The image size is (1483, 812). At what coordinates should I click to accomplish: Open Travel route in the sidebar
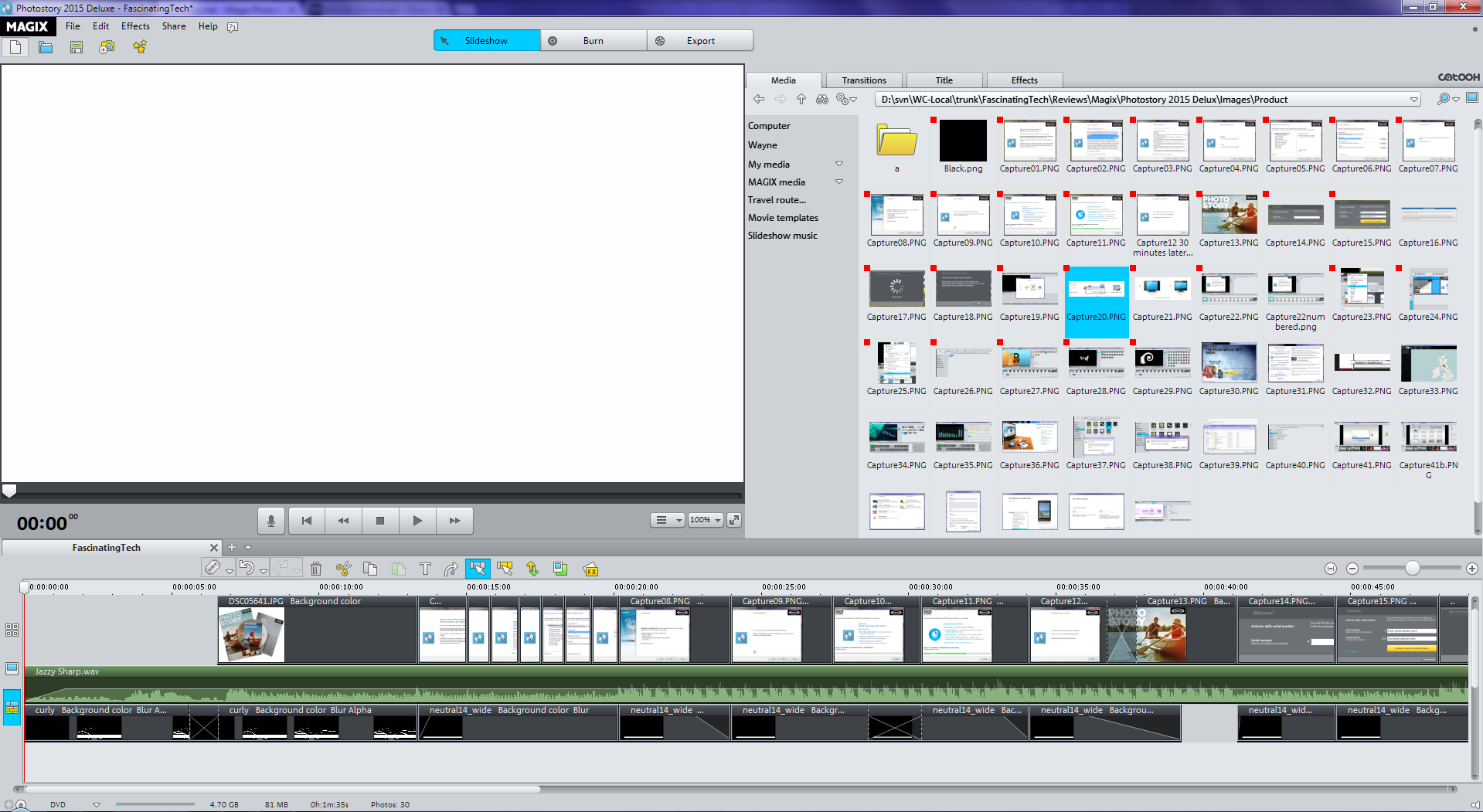coord(777,200)
